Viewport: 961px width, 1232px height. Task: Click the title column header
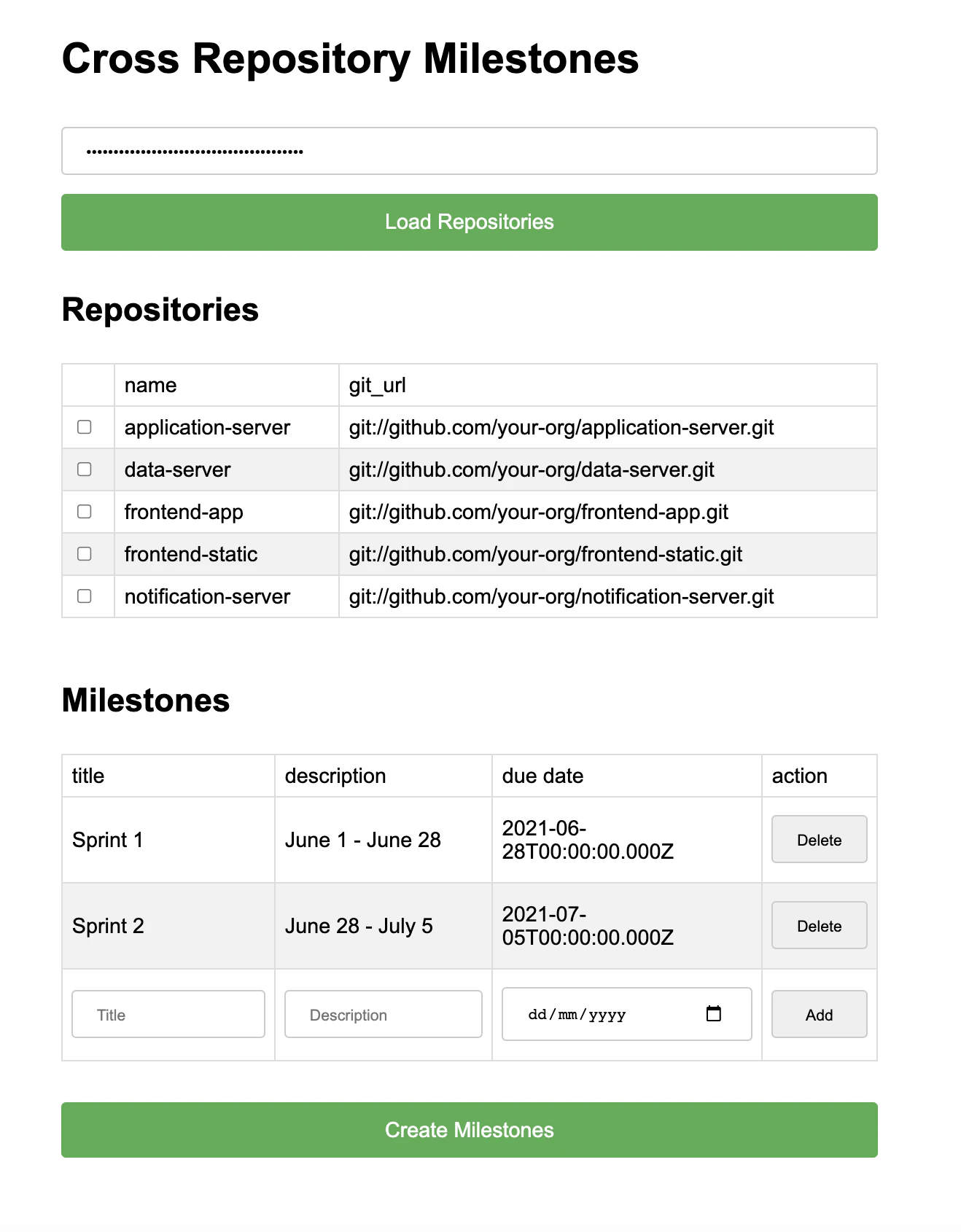tap(168, 776)
